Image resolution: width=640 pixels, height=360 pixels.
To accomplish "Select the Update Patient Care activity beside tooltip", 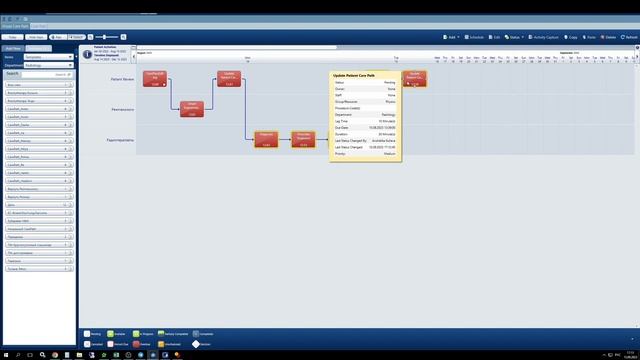I will click(x=415, y=79).
